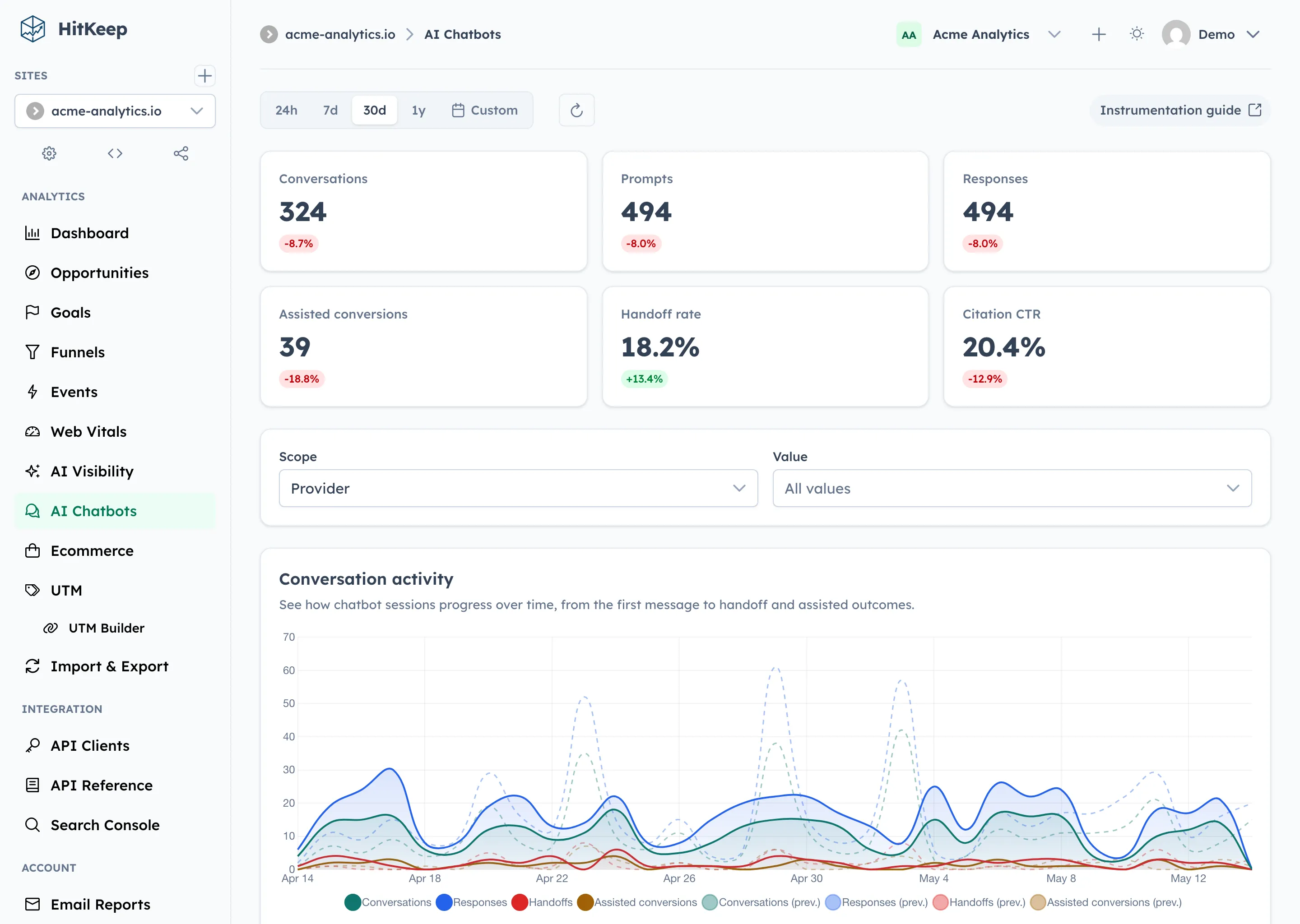This screenshot has width=1300, height=924.
Task: Click the Citation CTR 20.4% card
Action: pos(1106,346)
